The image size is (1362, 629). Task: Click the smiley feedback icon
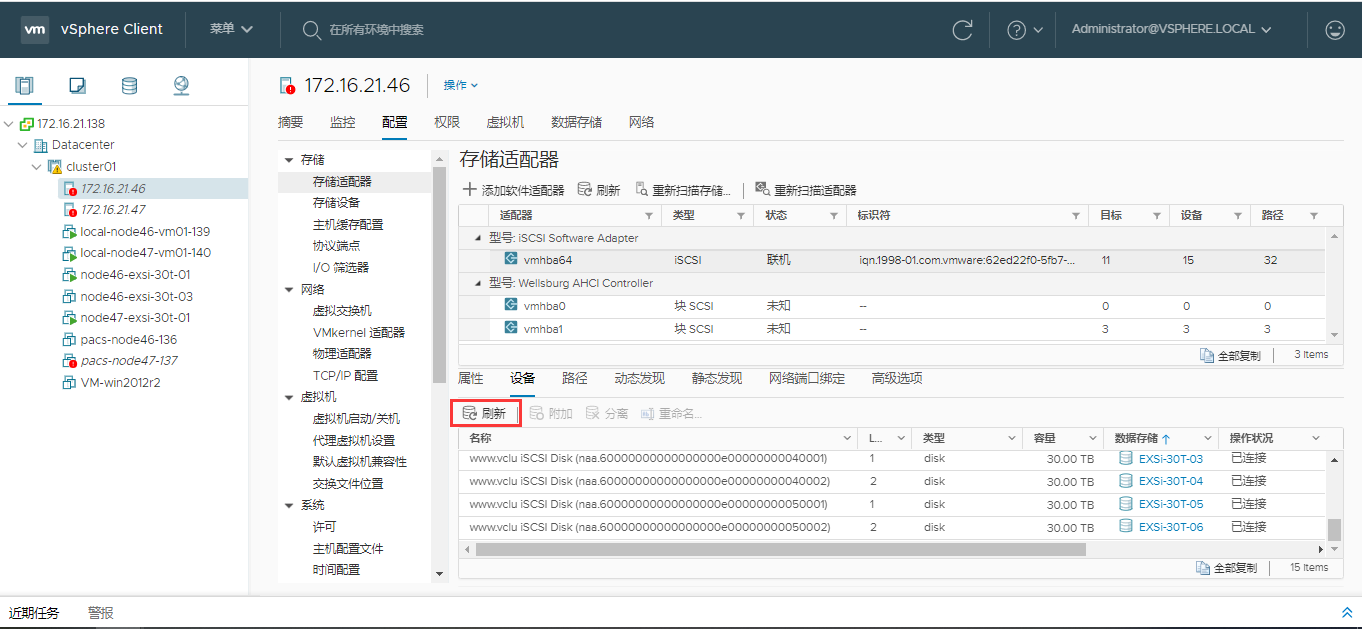pyautogui.click(x=1335, y=30)
